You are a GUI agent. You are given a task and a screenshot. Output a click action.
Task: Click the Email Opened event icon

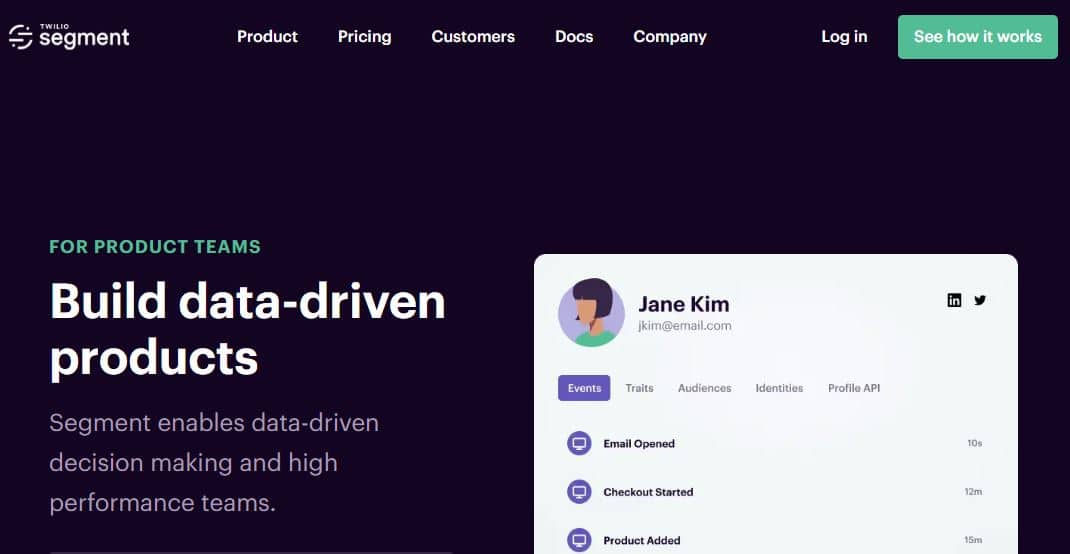tap(579, 443)
